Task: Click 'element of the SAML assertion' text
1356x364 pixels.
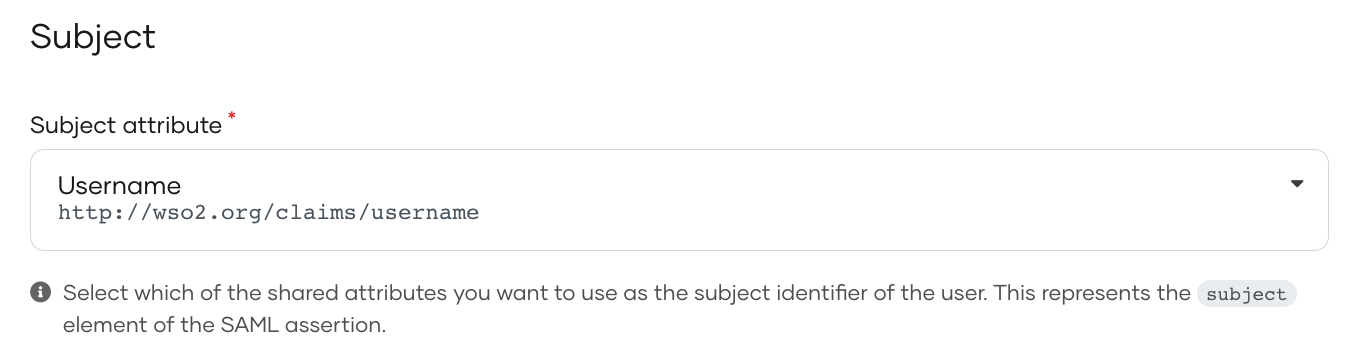Action: point(224,326)
